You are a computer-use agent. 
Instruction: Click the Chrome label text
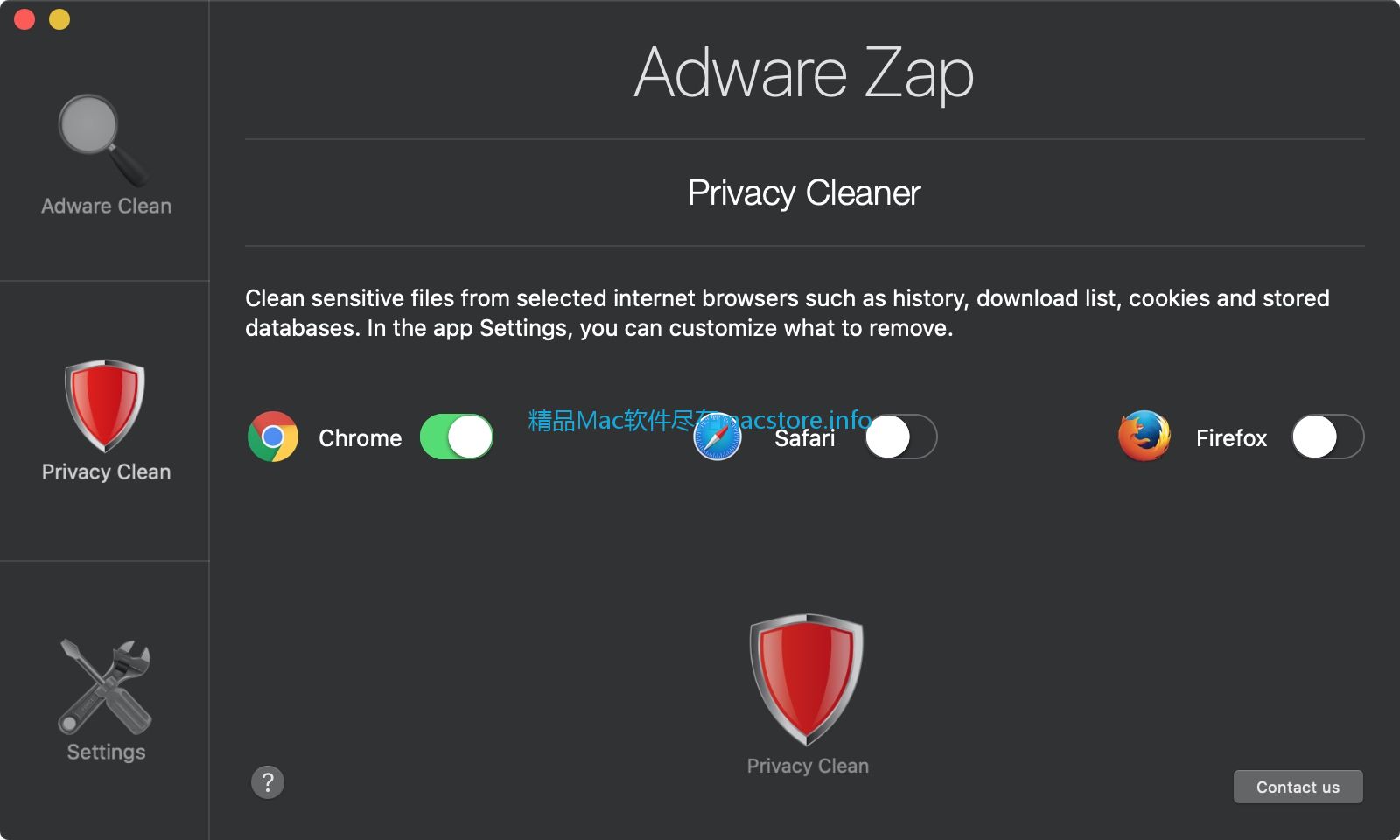[360, 437]
